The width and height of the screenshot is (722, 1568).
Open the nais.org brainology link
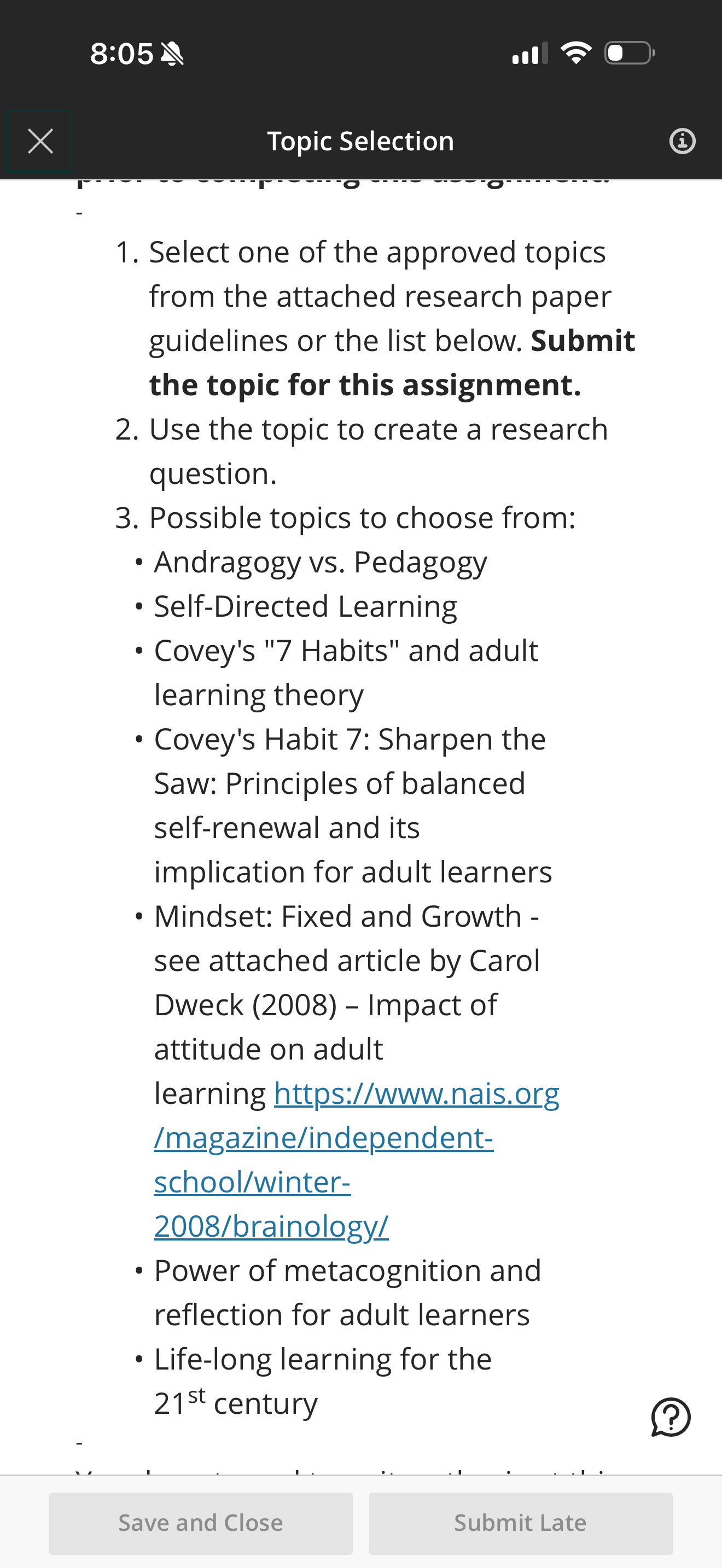coord(356,1160)
